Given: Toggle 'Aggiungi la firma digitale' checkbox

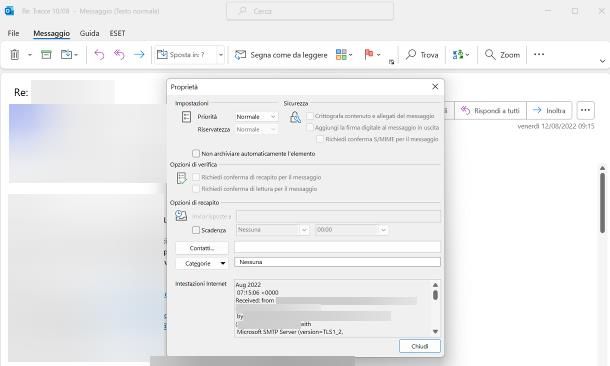Looking at the screenshot, I should click(x=310, y=127).
